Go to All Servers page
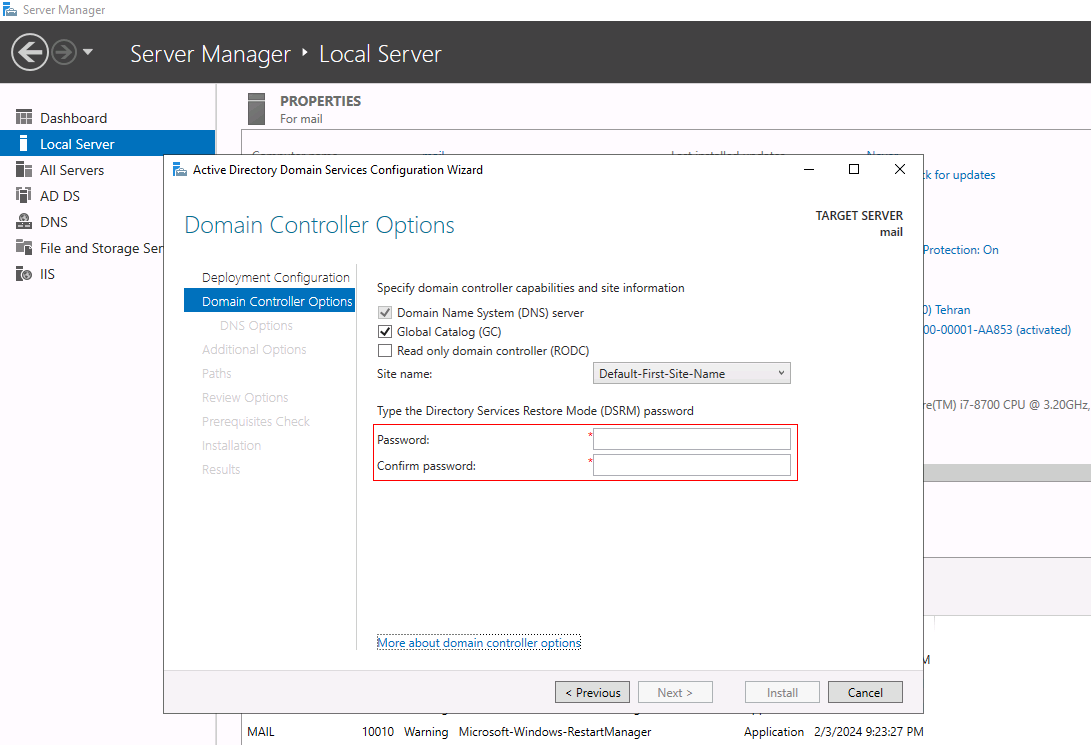This screenshot has width=1091, height=745. coord(72,170)
